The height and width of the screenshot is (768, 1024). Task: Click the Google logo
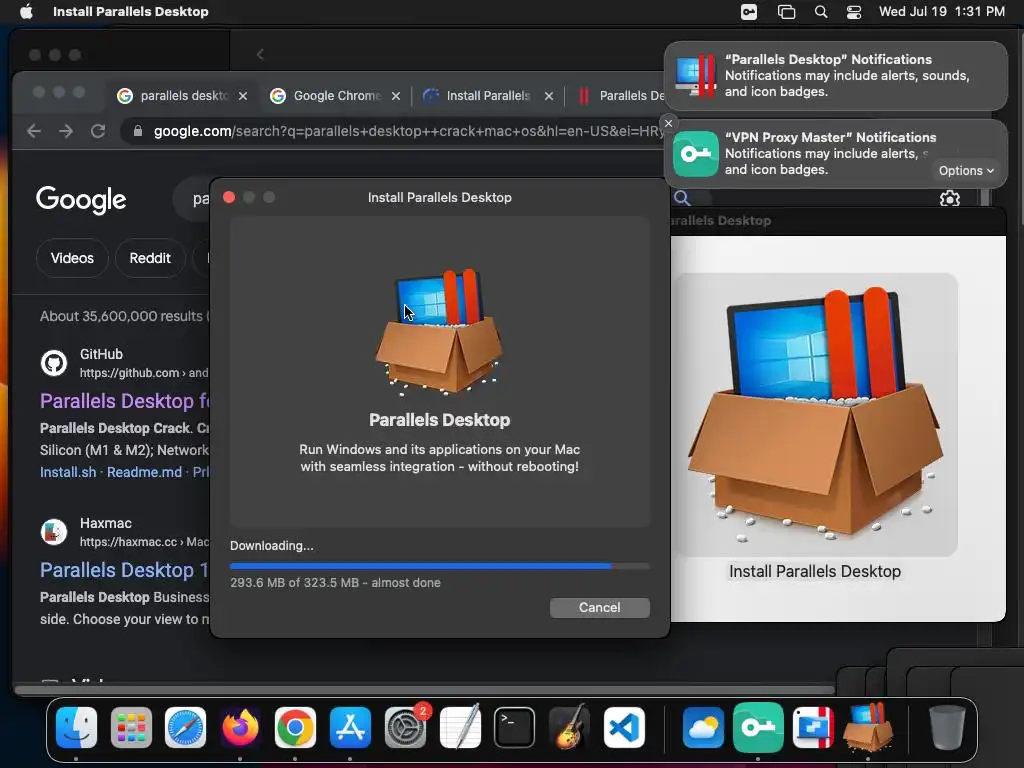[x=81, y=200]
